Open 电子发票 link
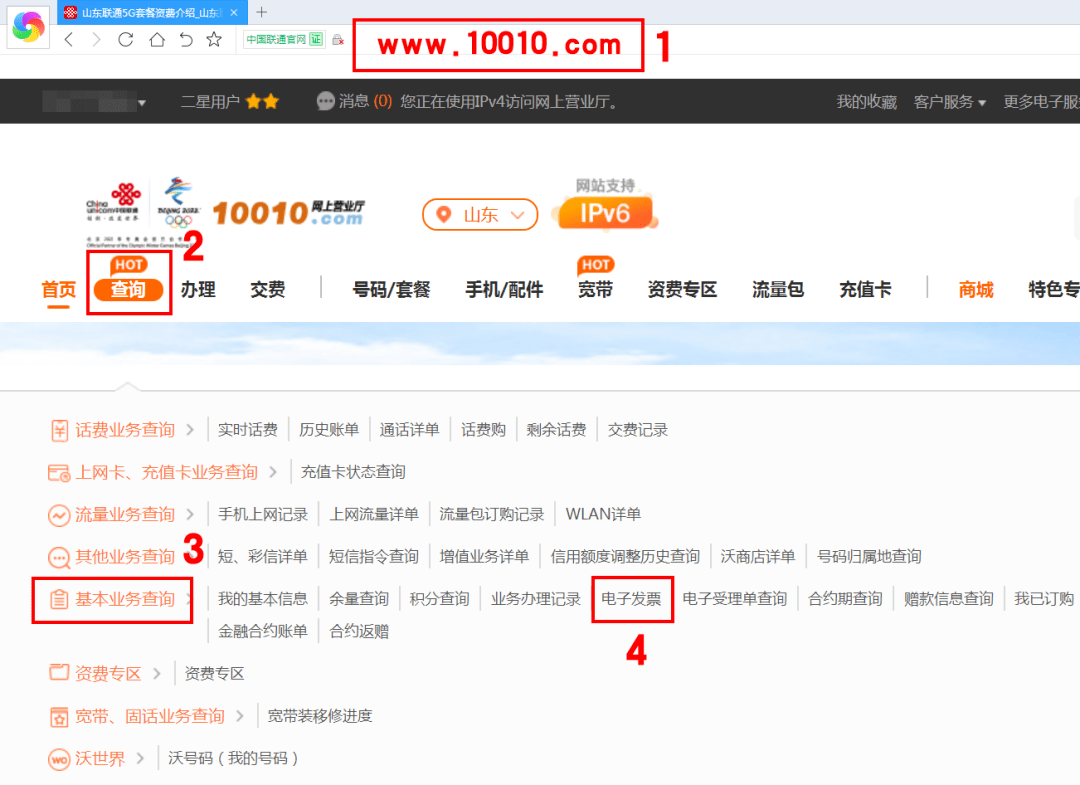 click(x=631, y=599)
